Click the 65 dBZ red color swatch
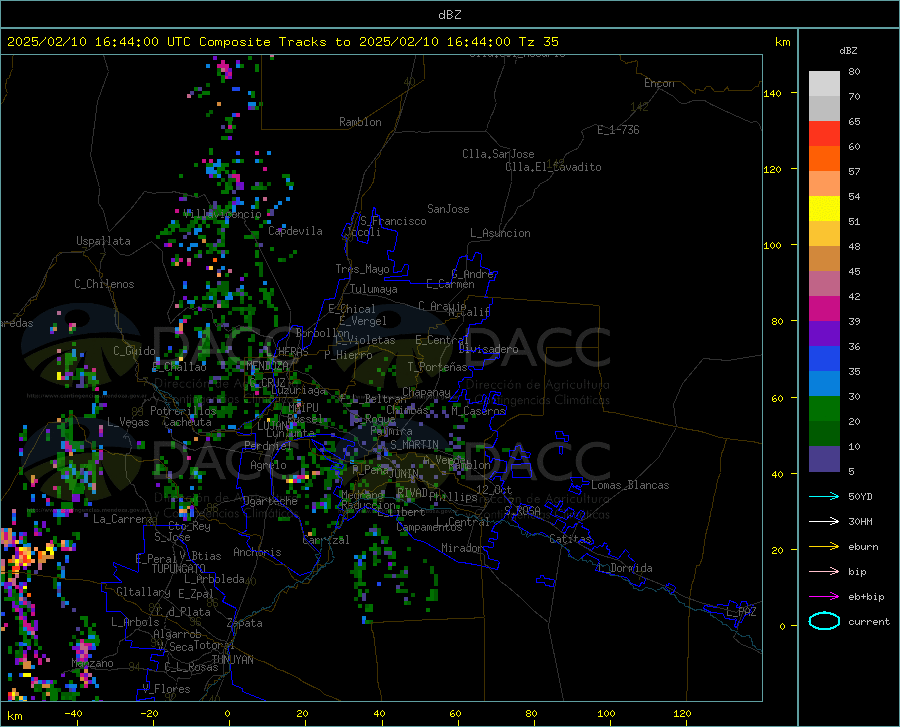This screenshot has height=727, width=900. click(x=824, y=134)
